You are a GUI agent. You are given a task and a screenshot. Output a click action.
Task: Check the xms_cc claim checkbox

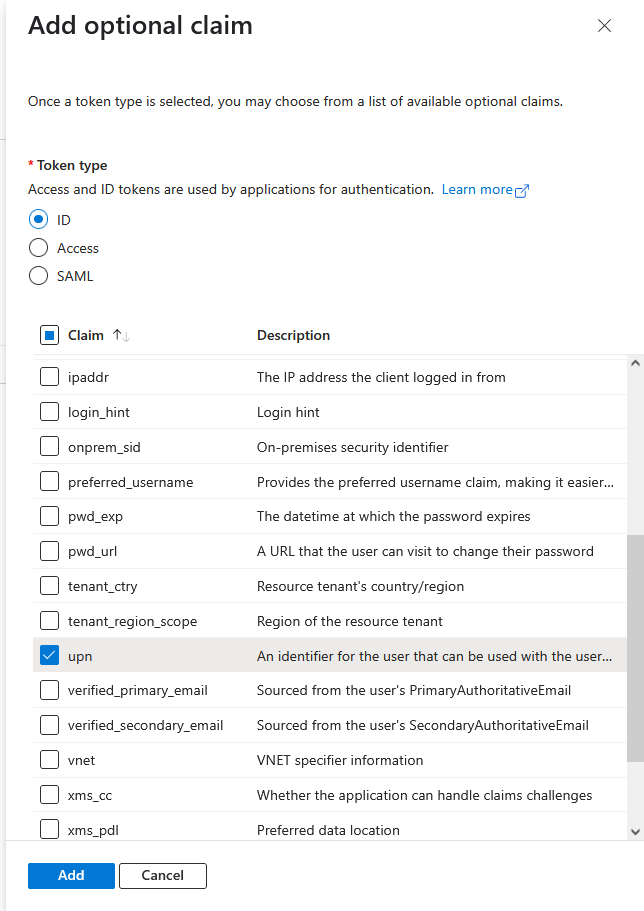49,795
